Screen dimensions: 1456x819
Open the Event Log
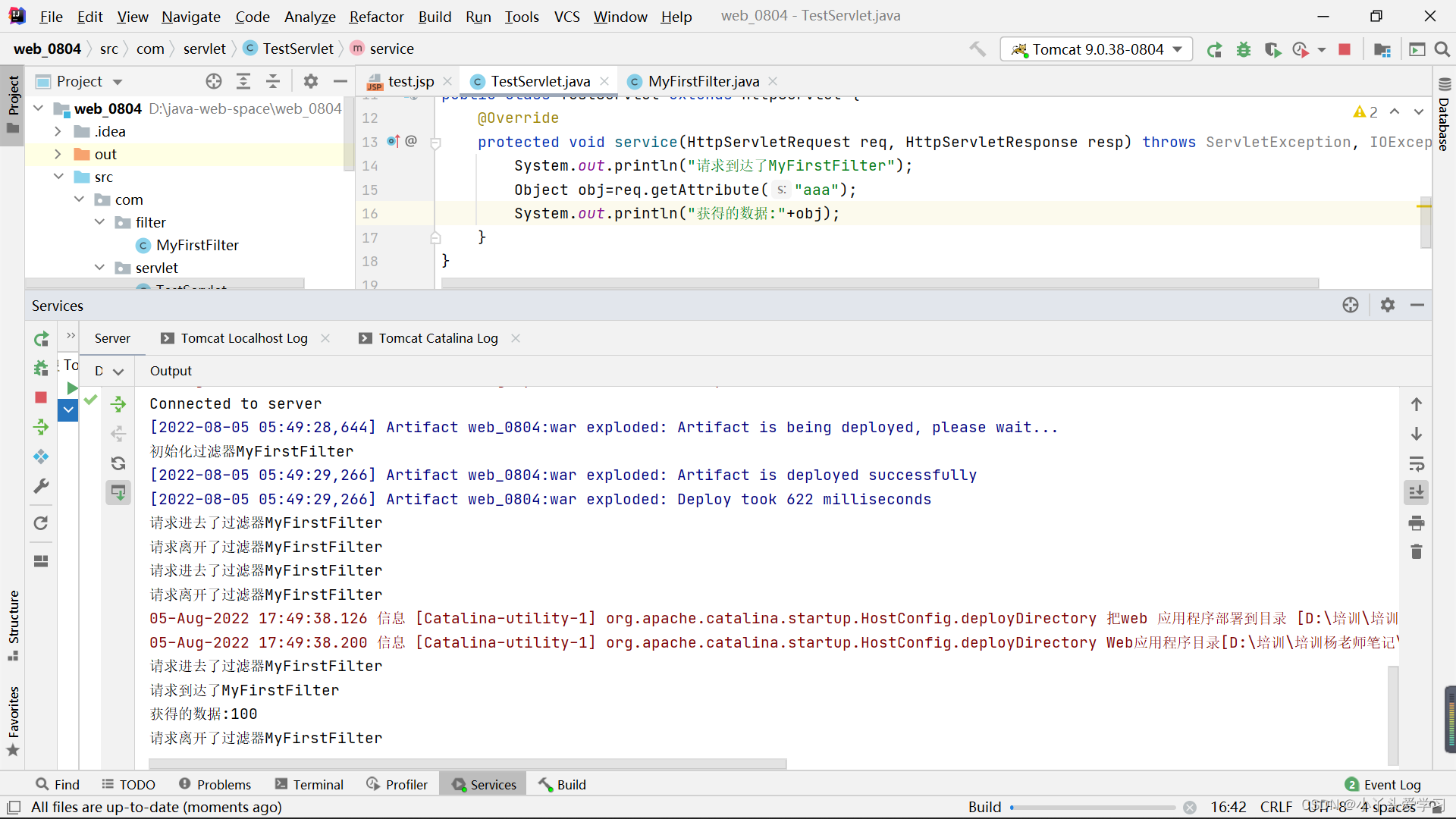pos(1383,785)
